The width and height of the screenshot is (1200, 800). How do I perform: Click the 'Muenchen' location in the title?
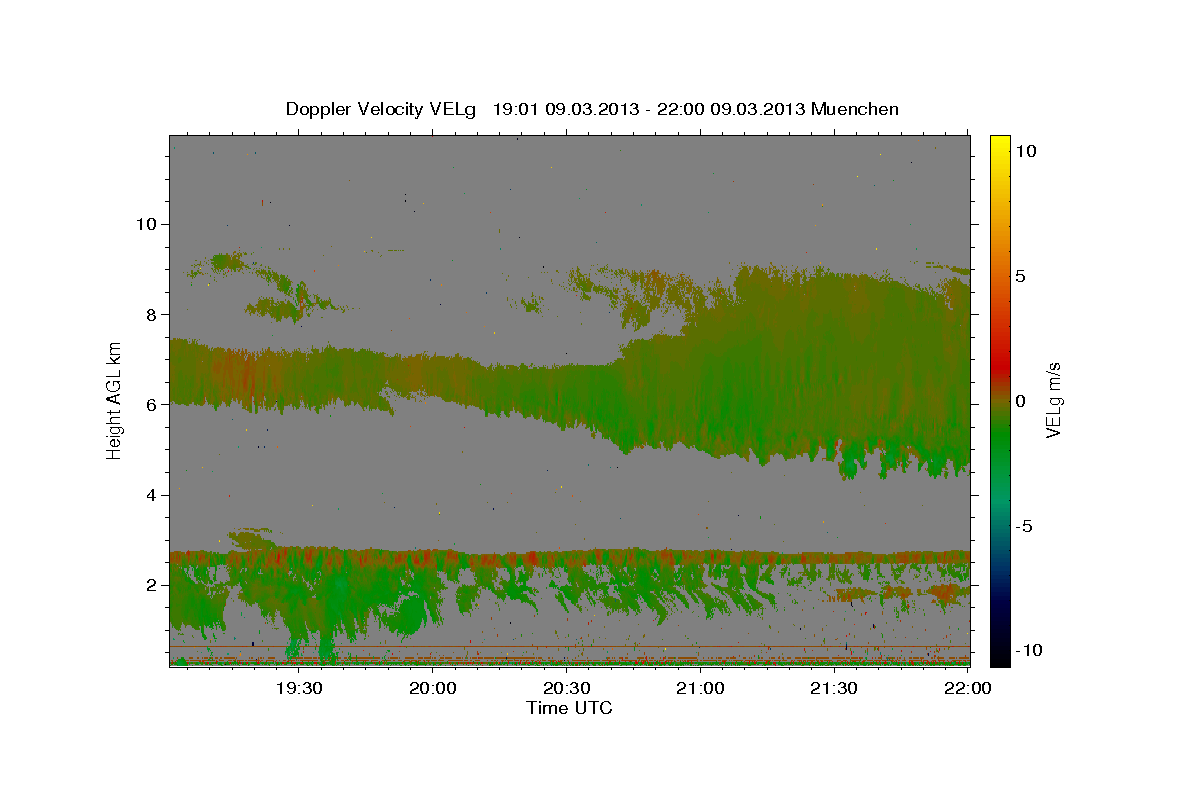(x=856, y=109)
